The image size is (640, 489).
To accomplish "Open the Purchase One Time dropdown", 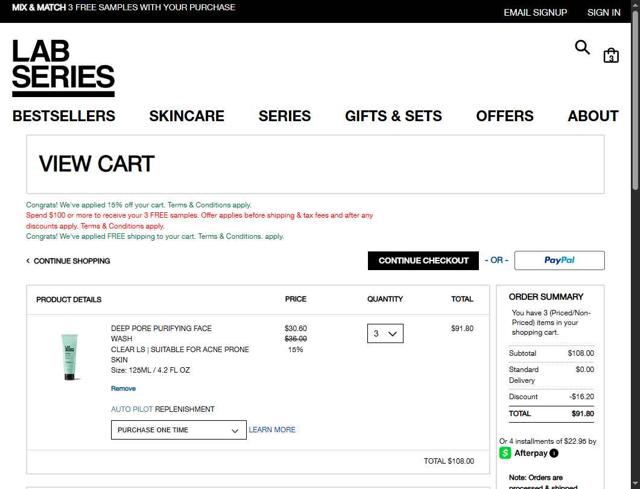I will (x=179, y=430).
